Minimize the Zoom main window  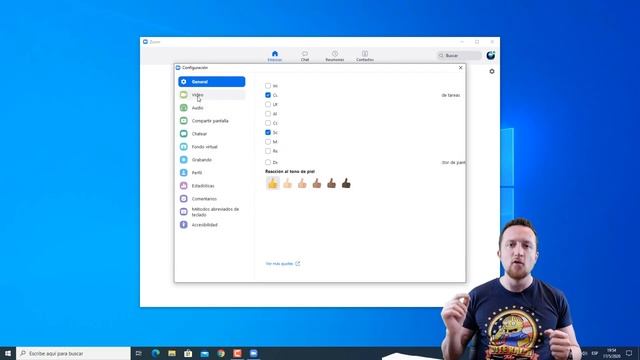click(462, 42)
